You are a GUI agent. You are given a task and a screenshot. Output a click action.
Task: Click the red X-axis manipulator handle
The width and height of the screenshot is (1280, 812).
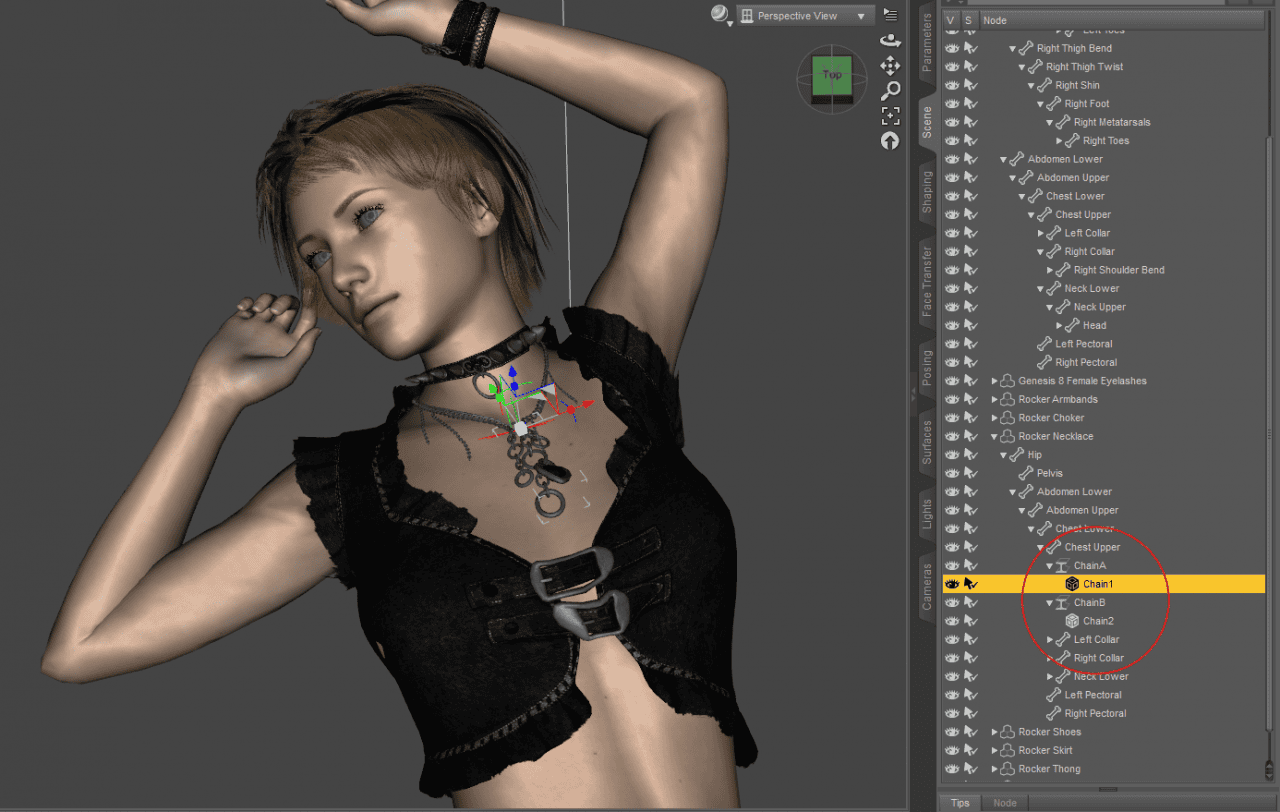pos(571,409)
